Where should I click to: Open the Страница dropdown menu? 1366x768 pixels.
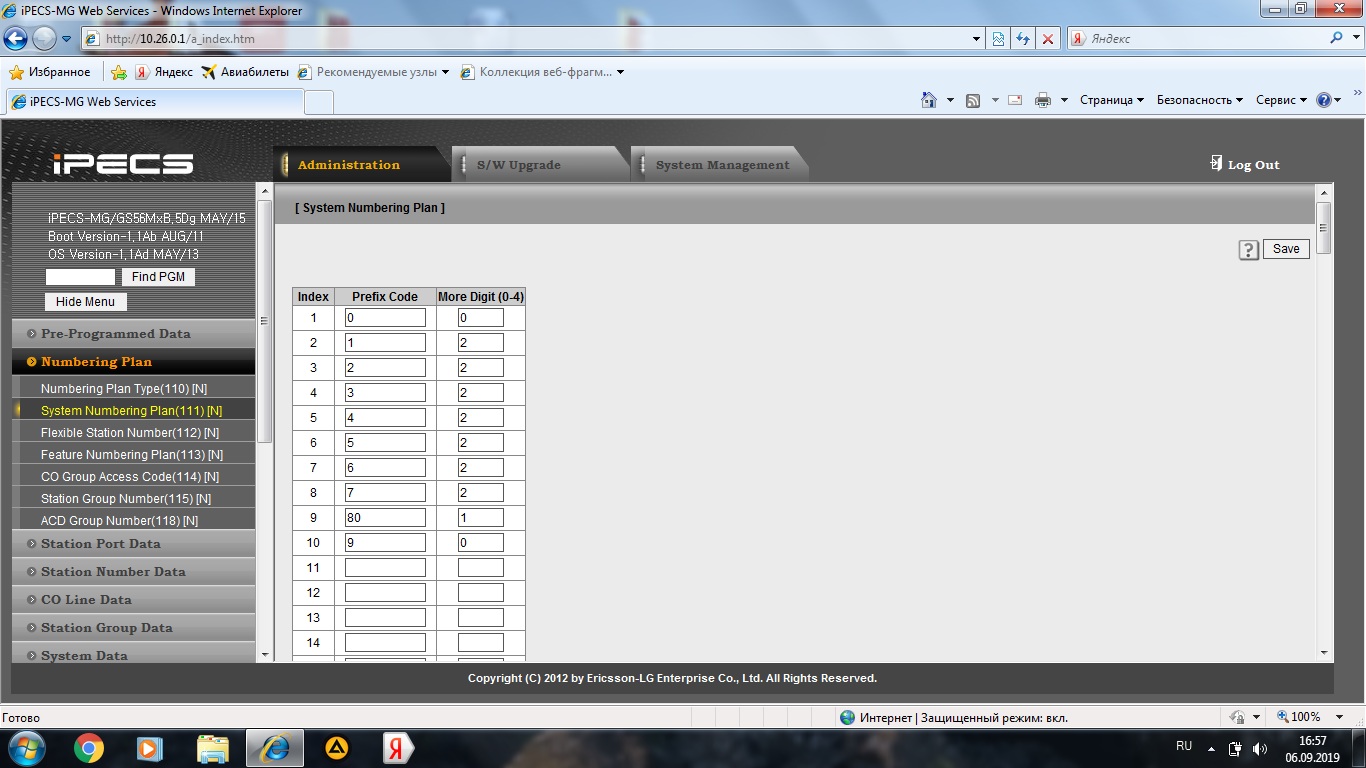point(1111,100)
